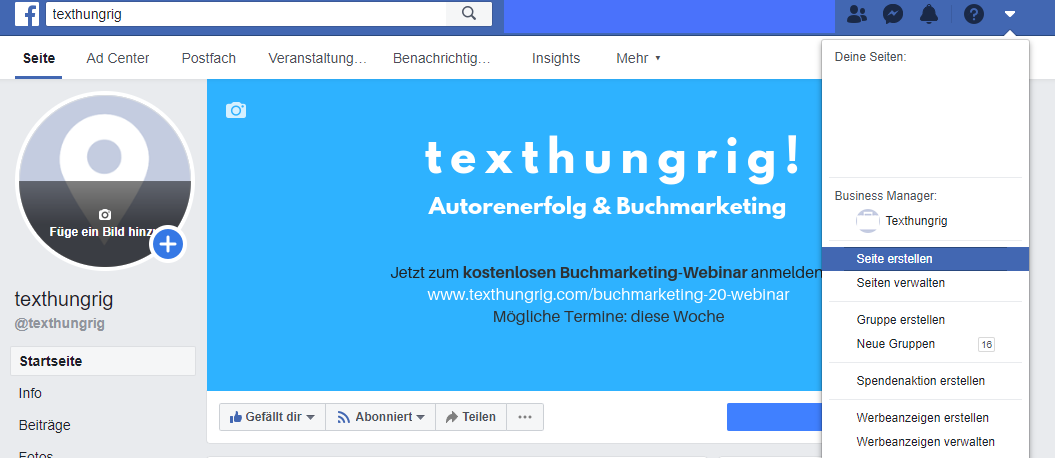The image size is (1055, 458).
Task: Click the texthungrig page name heading
Action: click(64, 299)
